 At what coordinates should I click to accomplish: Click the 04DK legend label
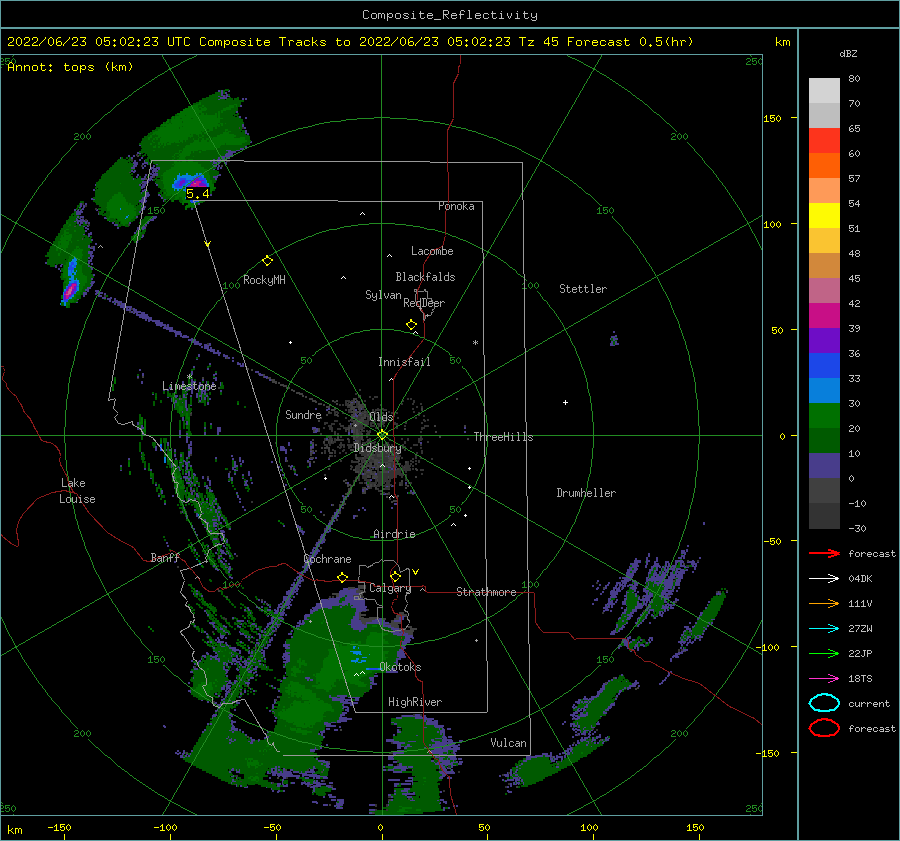click(860, 579)
